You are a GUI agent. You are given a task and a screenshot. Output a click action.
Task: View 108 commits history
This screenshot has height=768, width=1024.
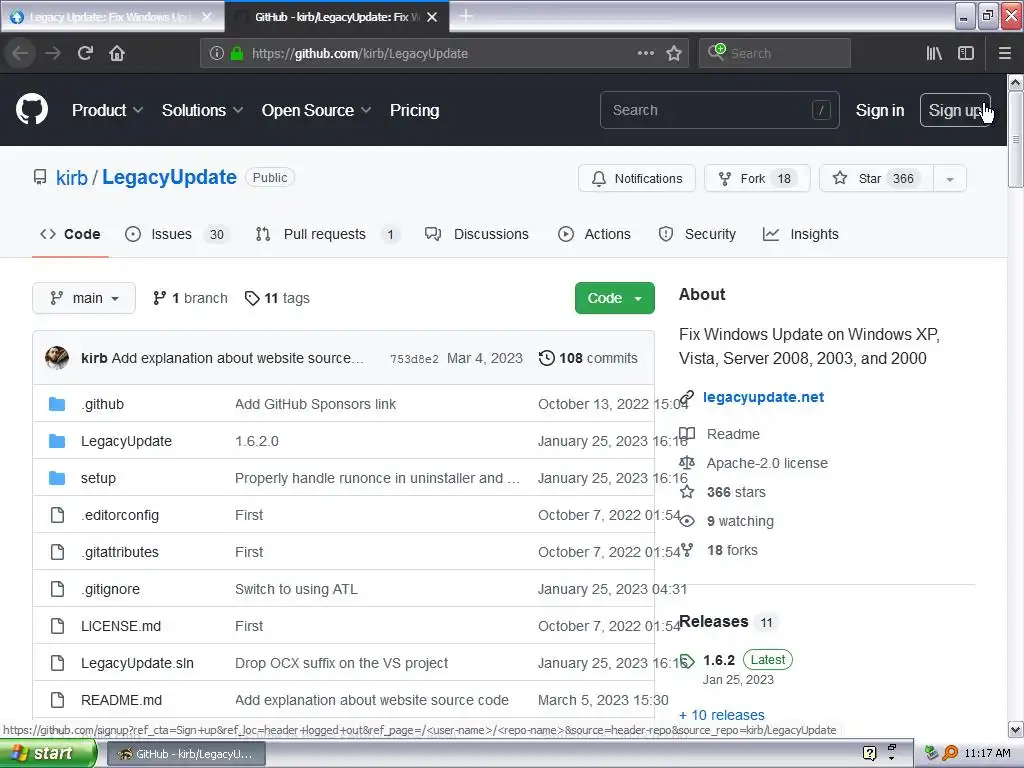pyautogui.click(x=588, y=358)
